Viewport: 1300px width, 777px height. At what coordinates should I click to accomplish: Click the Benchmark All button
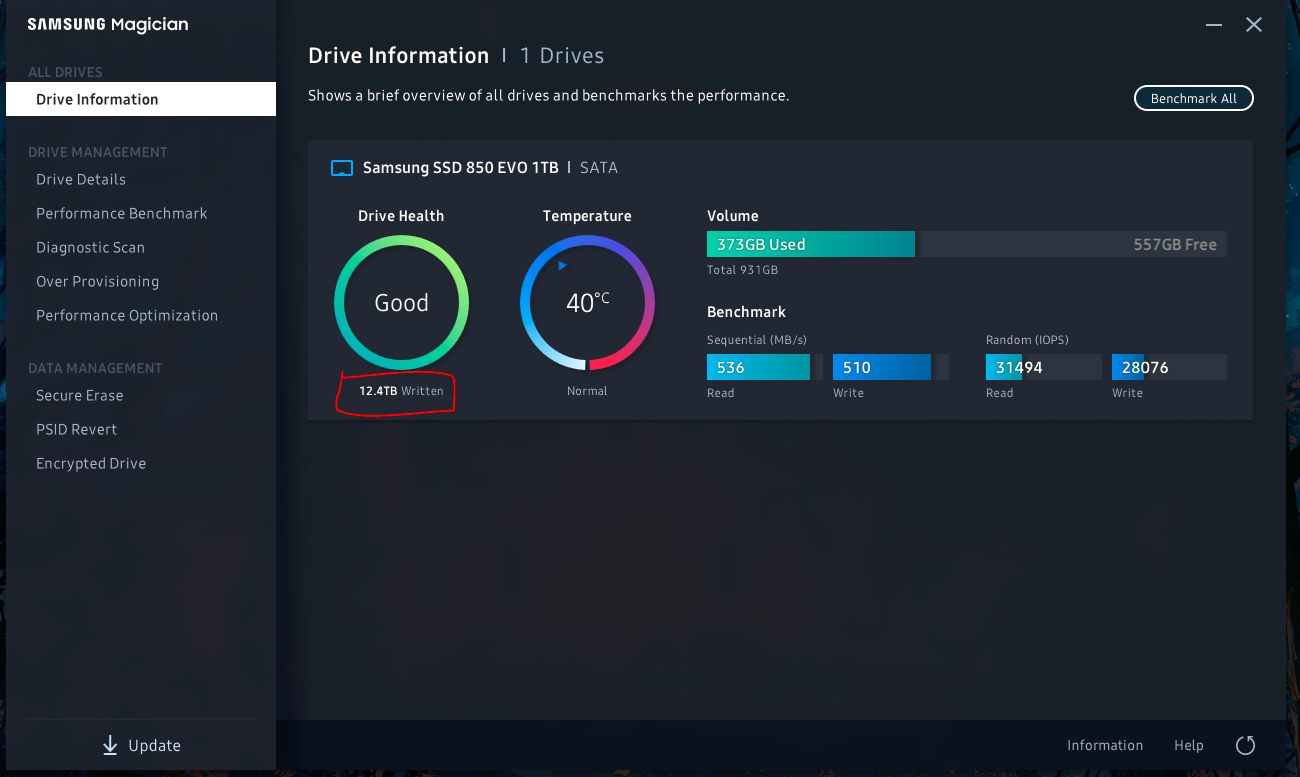coord(1194,98)
